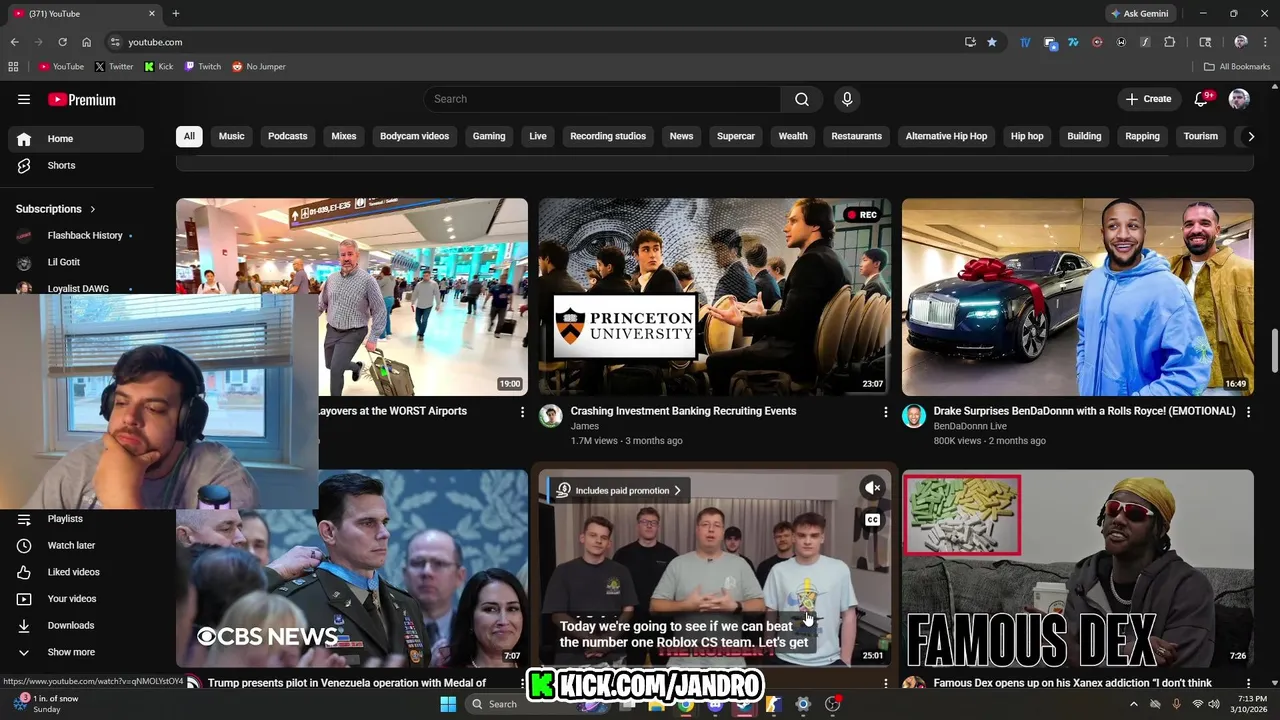
Task: Open Liked videos in sidebar
Action: [x=76, y=572]
